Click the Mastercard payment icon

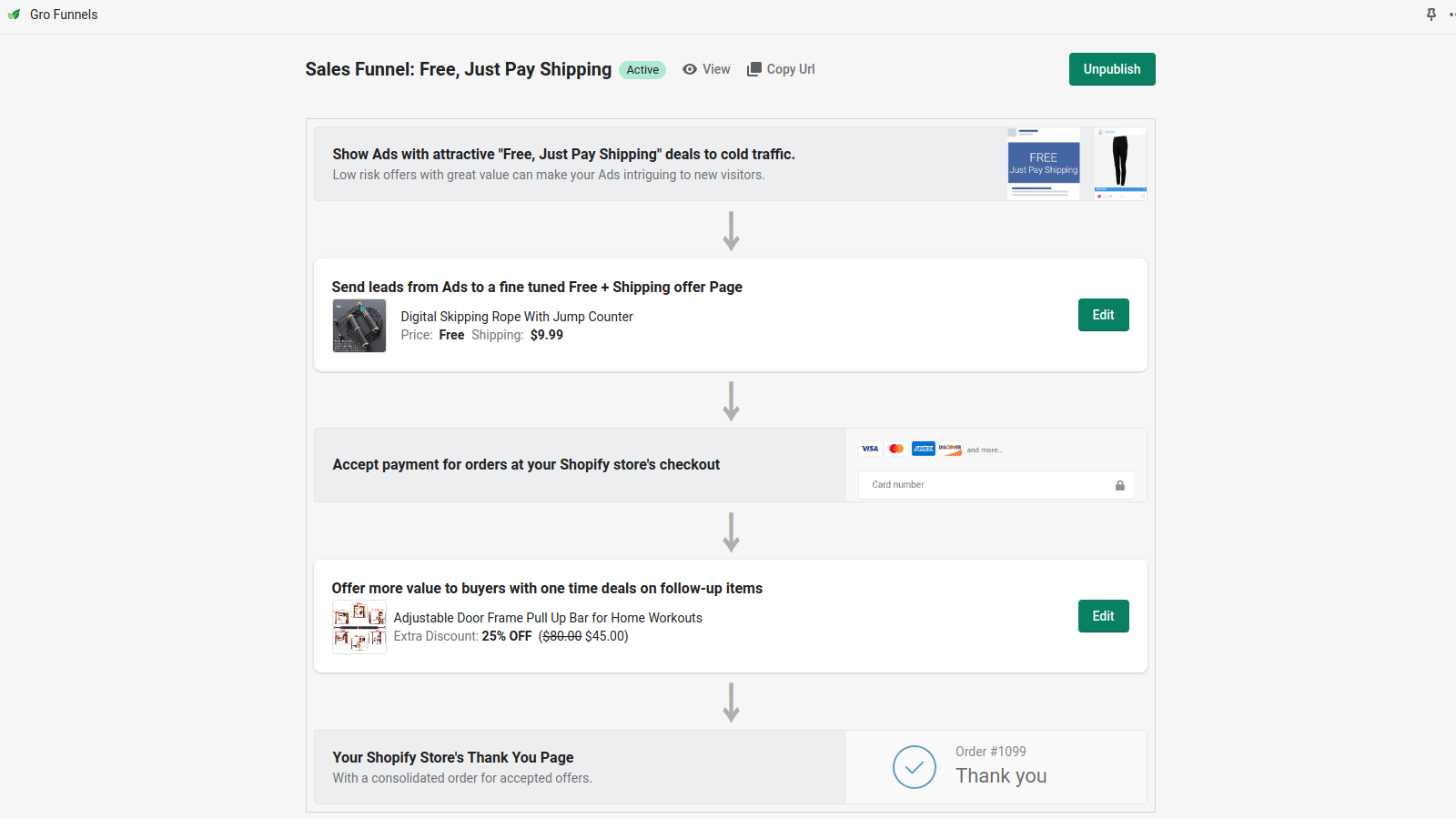tap(895, 448)
